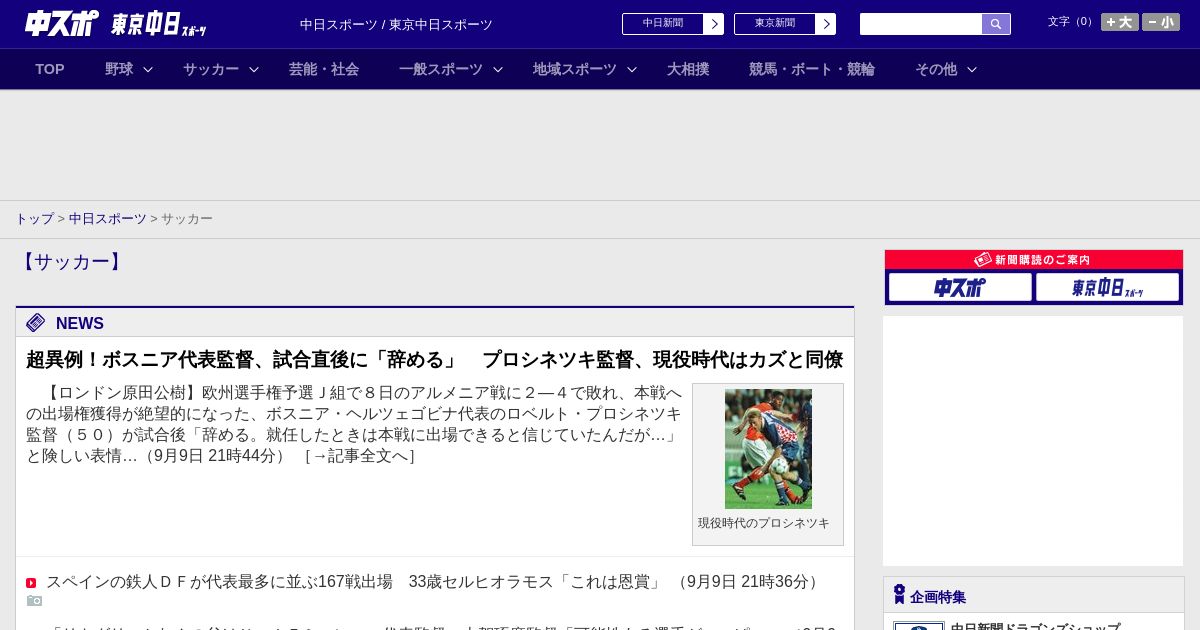Open the 芸能・社会 menu item
Screen dimensions: 1200x630
(x=324, y=69)
